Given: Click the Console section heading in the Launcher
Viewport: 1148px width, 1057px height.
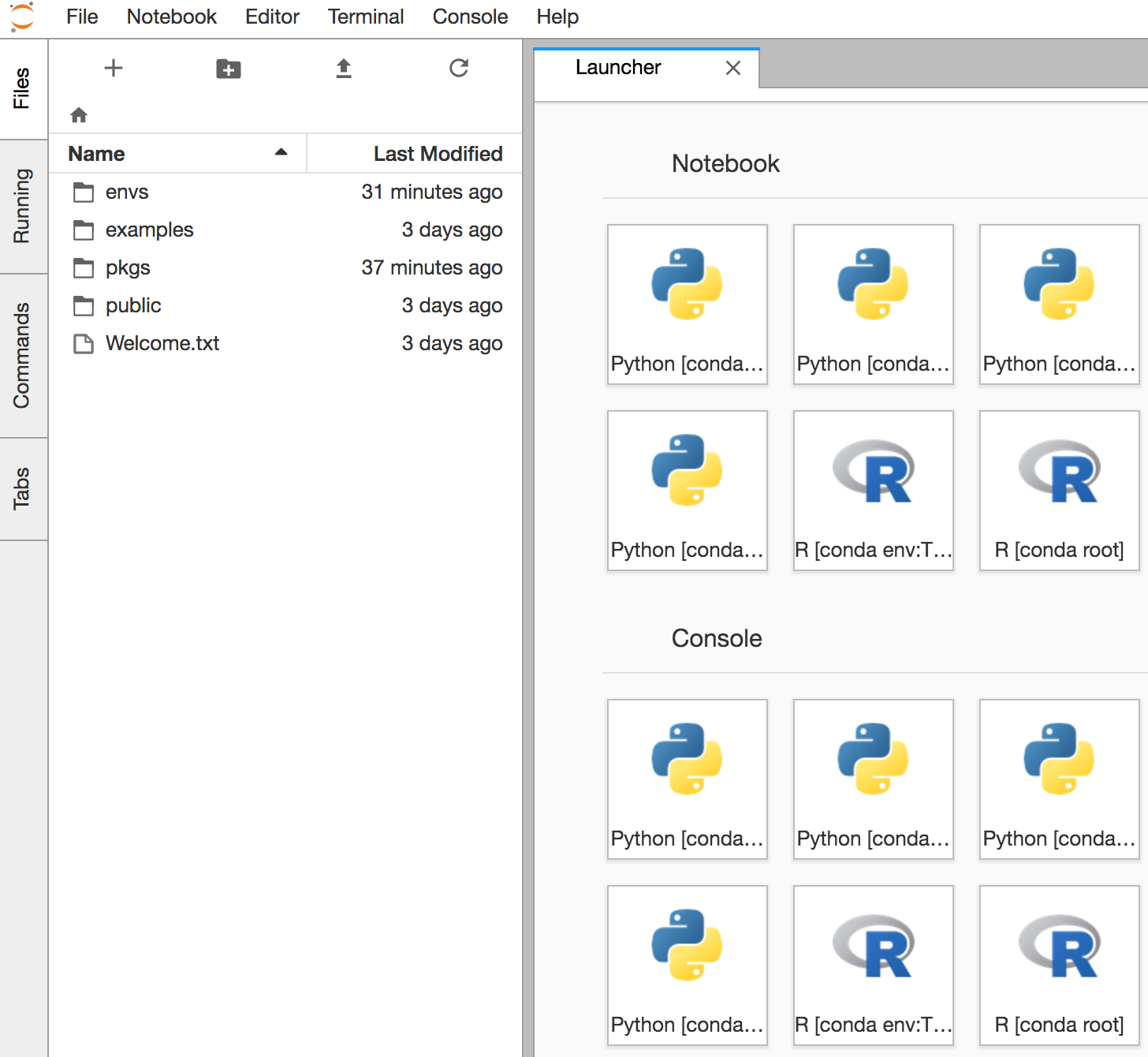Looking at the screenshot, I should click(x=717, y=638).
